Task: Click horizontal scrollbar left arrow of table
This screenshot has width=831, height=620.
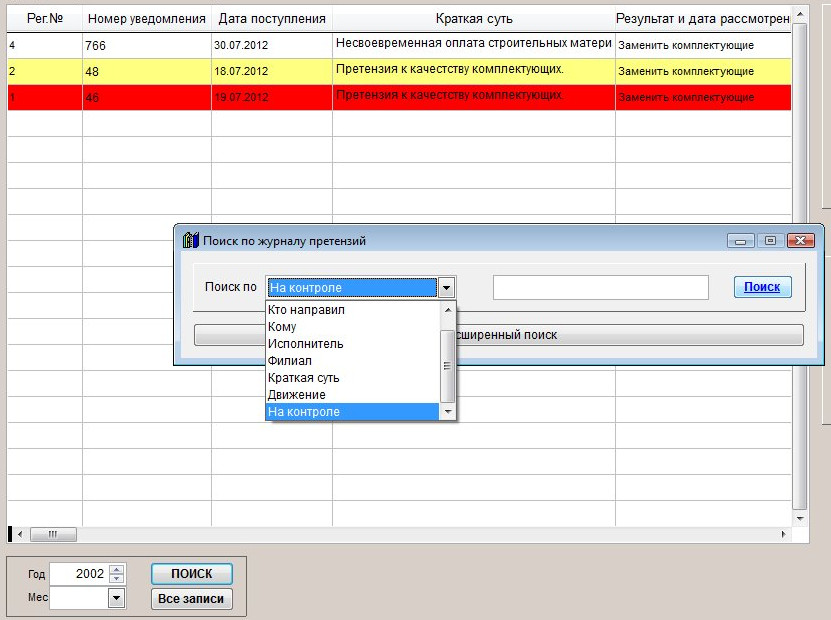Action: tap(20, 534)
